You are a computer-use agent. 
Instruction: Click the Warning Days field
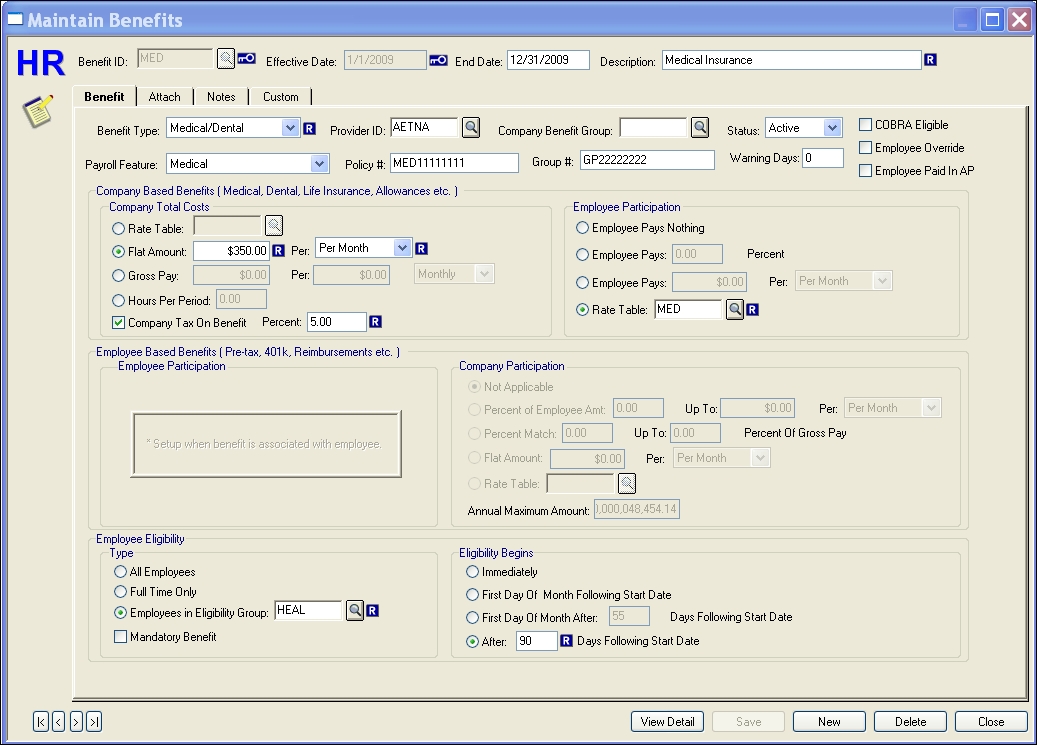[823, 158]
